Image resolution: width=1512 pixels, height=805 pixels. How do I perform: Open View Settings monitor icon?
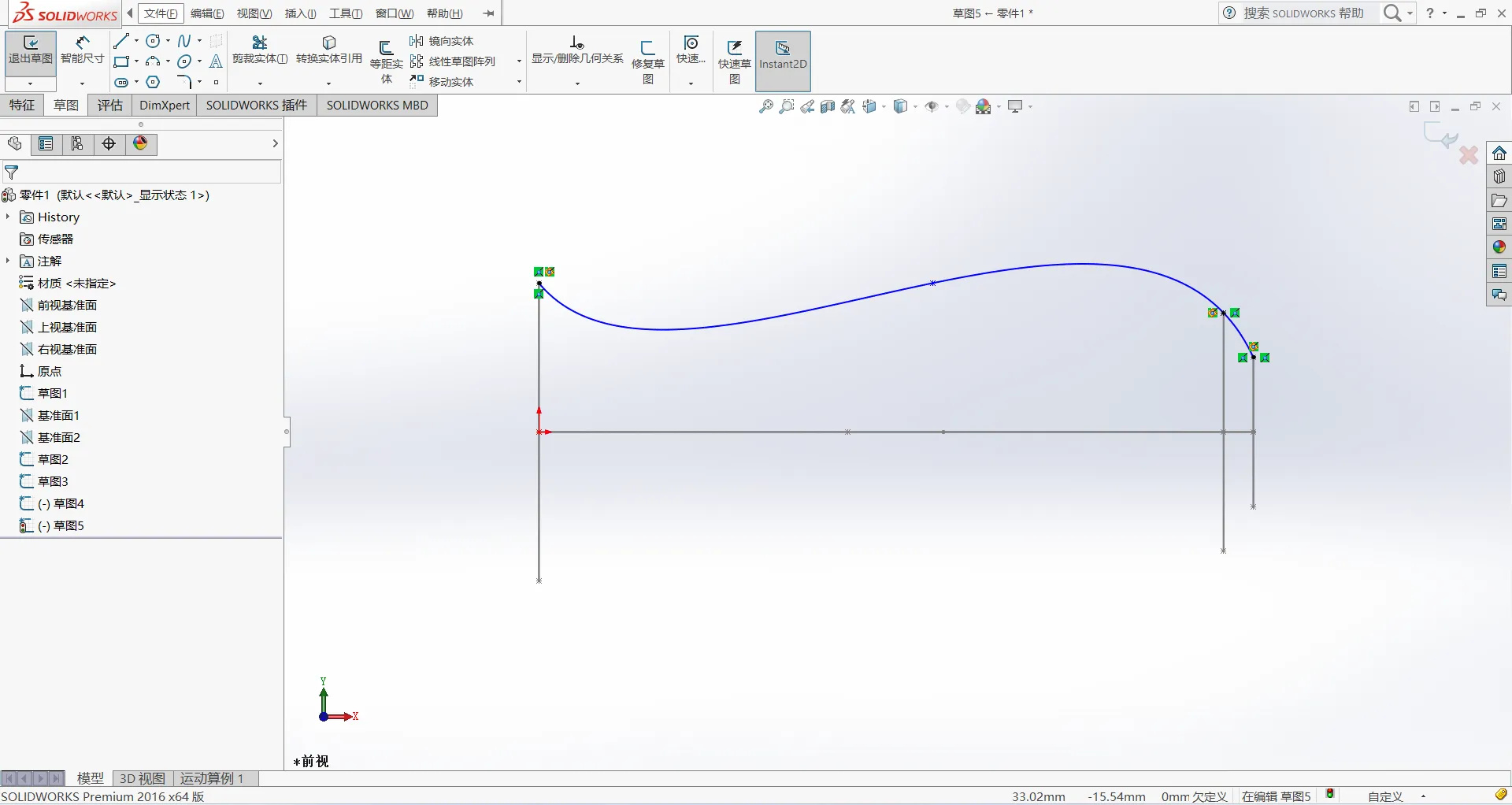[1015, 106]
